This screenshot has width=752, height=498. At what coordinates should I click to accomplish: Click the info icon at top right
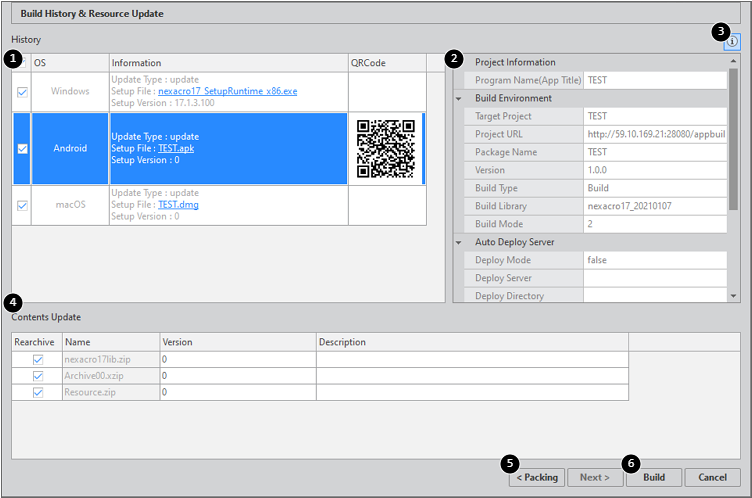733,42
